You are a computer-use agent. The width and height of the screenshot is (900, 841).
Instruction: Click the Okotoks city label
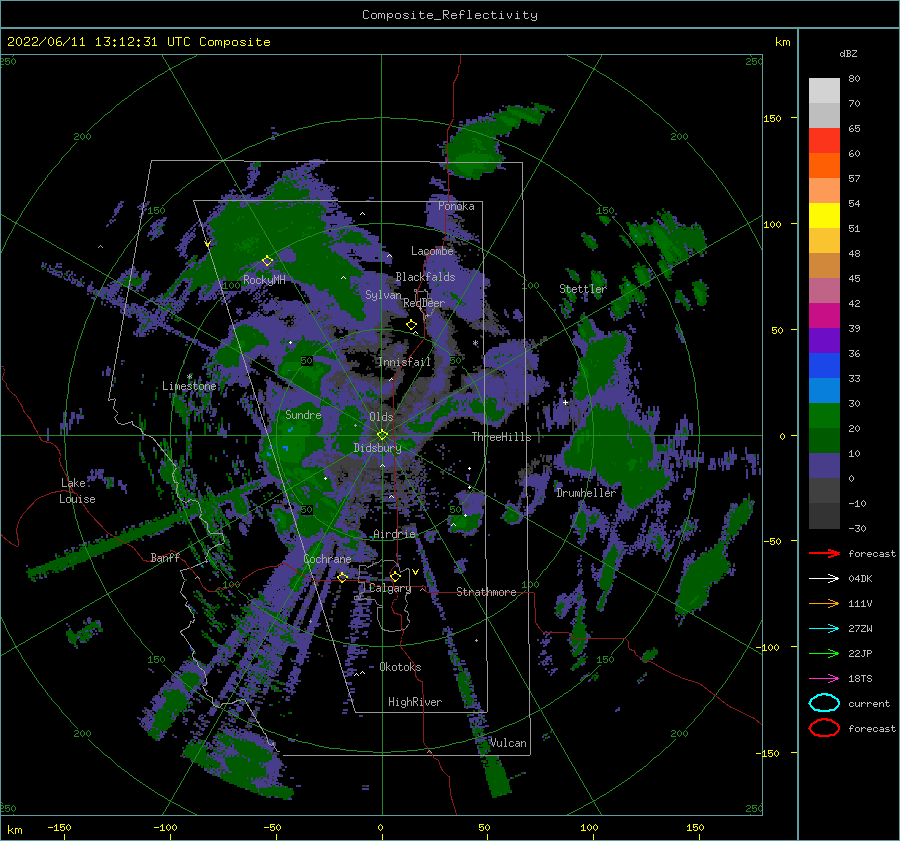400,667
